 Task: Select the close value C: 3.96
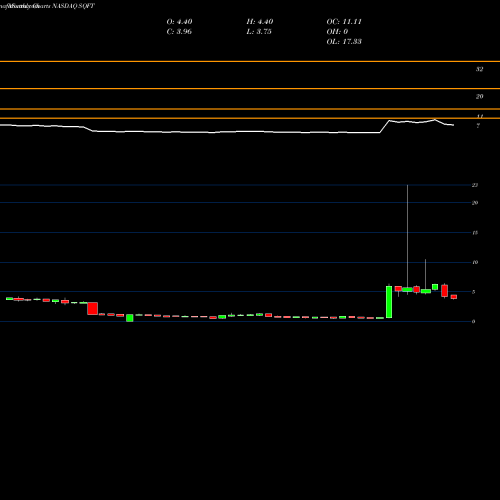[179, 32]
